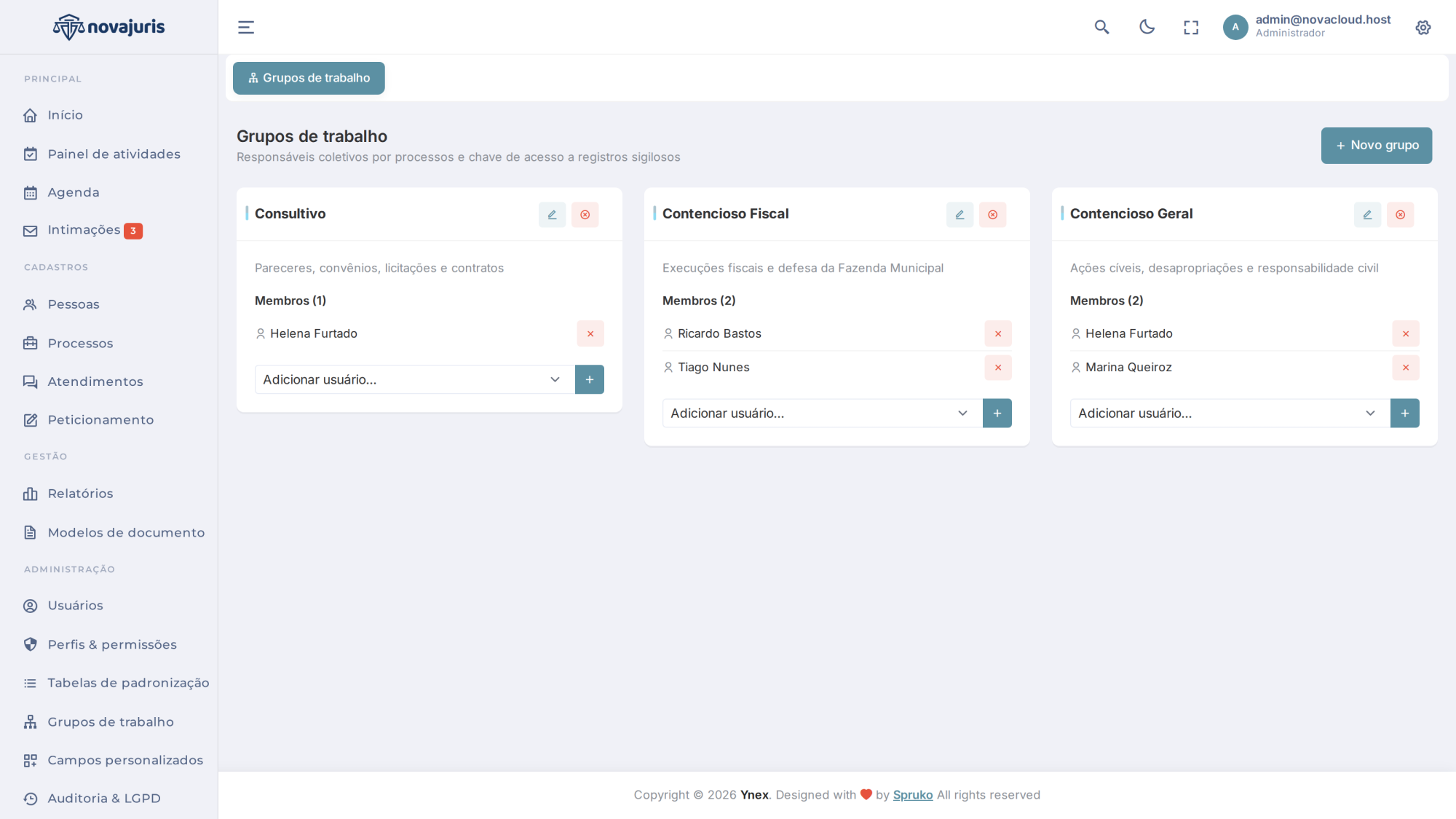Toggle fullscreen mode icon
This screenshot has height=819, width=1456.
click(x=1191, y=28)
